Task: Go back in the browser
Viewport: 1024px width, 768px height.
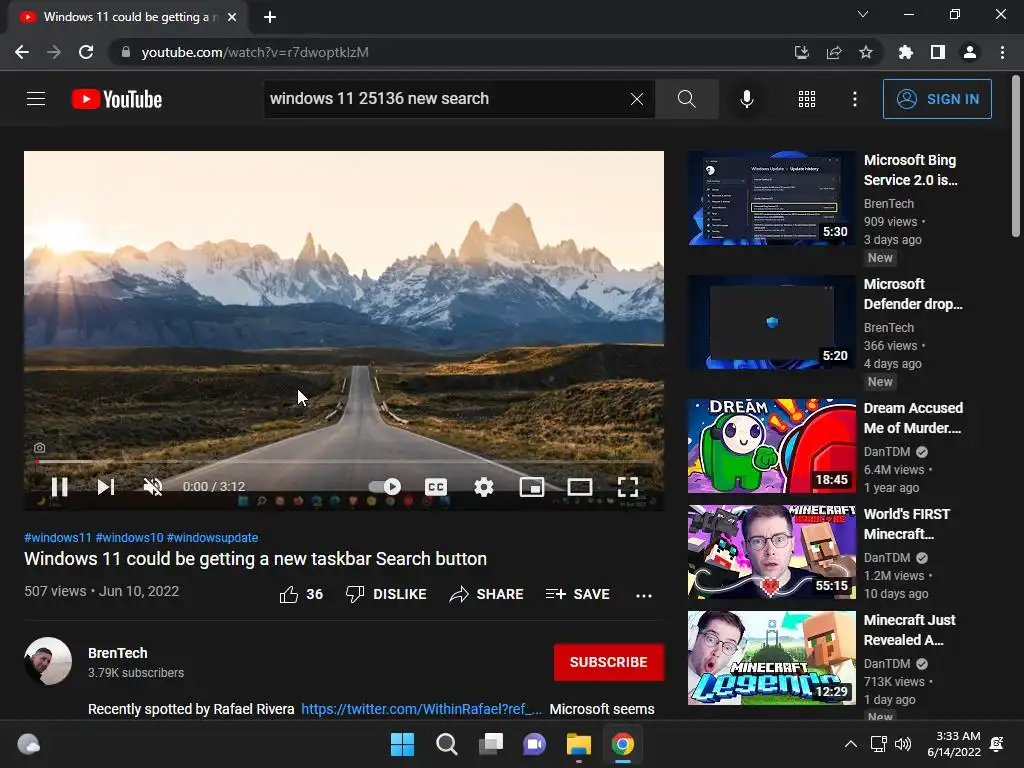Action: [x=22, y=52]
